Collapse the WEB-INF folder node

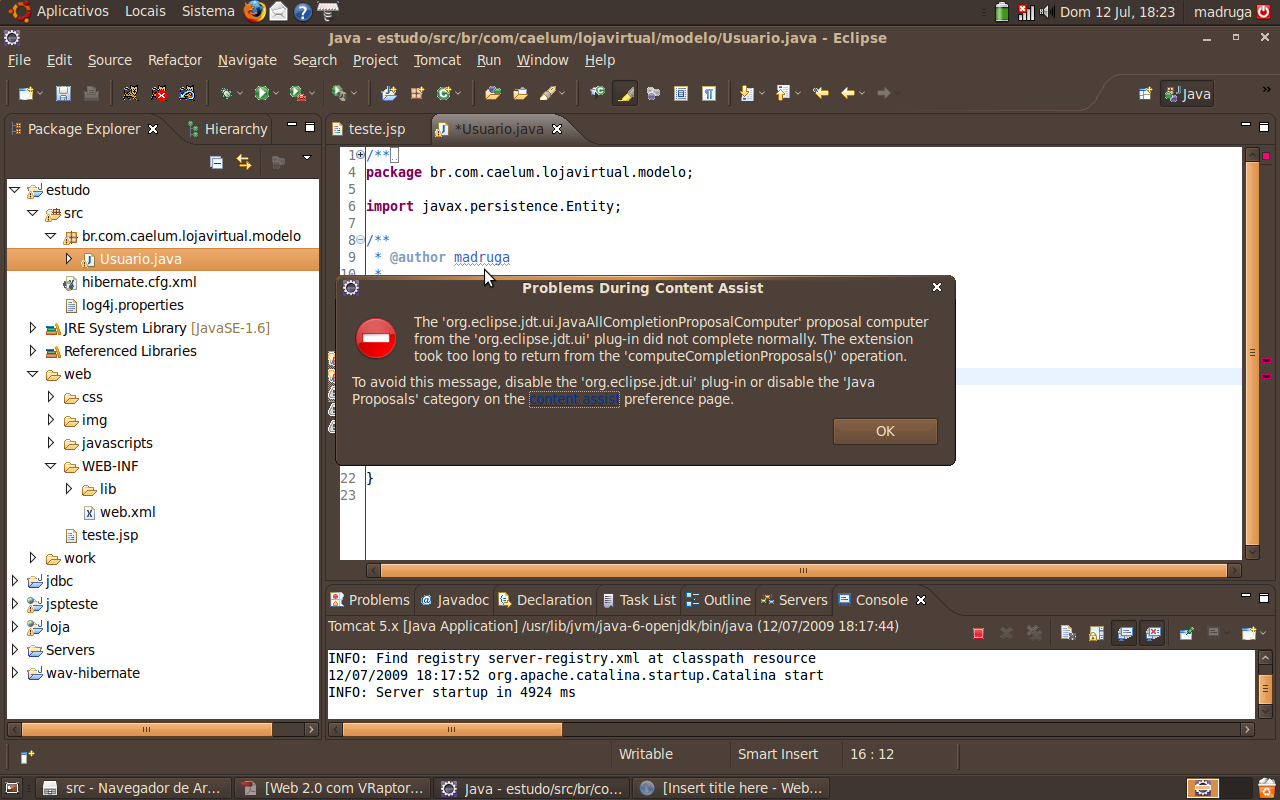point(51,466)
